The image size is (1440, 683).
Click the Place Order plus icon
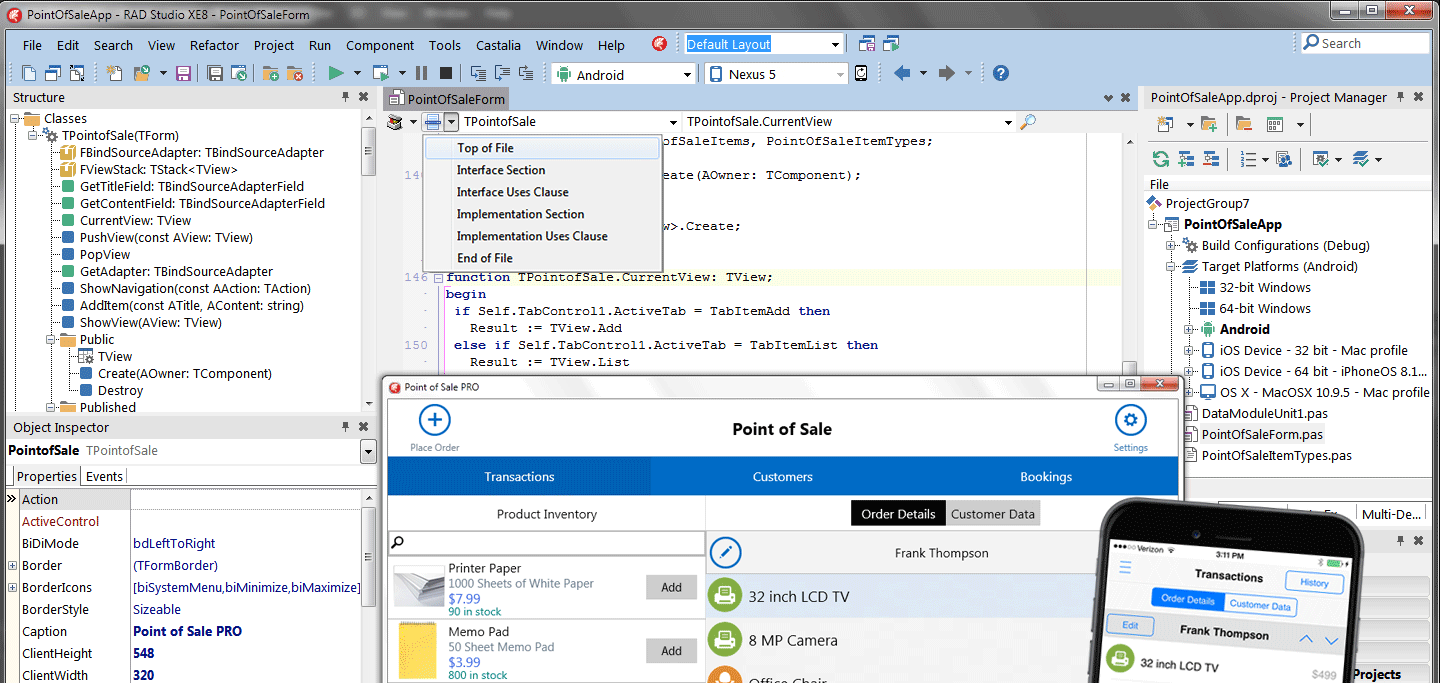(435, 421)
